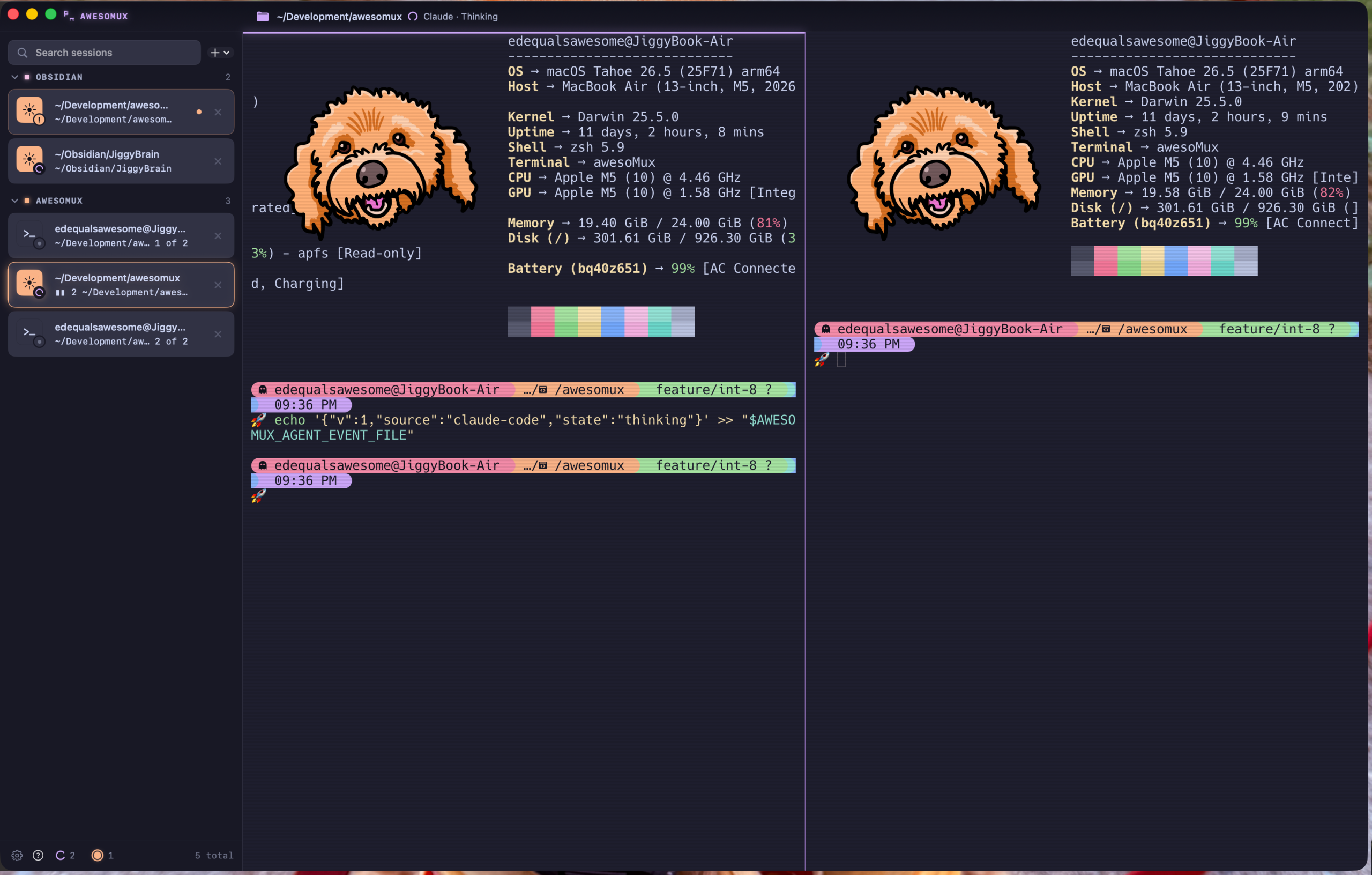Click terminal icon of the '2 of 2' session
The height and width of the screenshot is (875, 1372).
coord(30,333)
